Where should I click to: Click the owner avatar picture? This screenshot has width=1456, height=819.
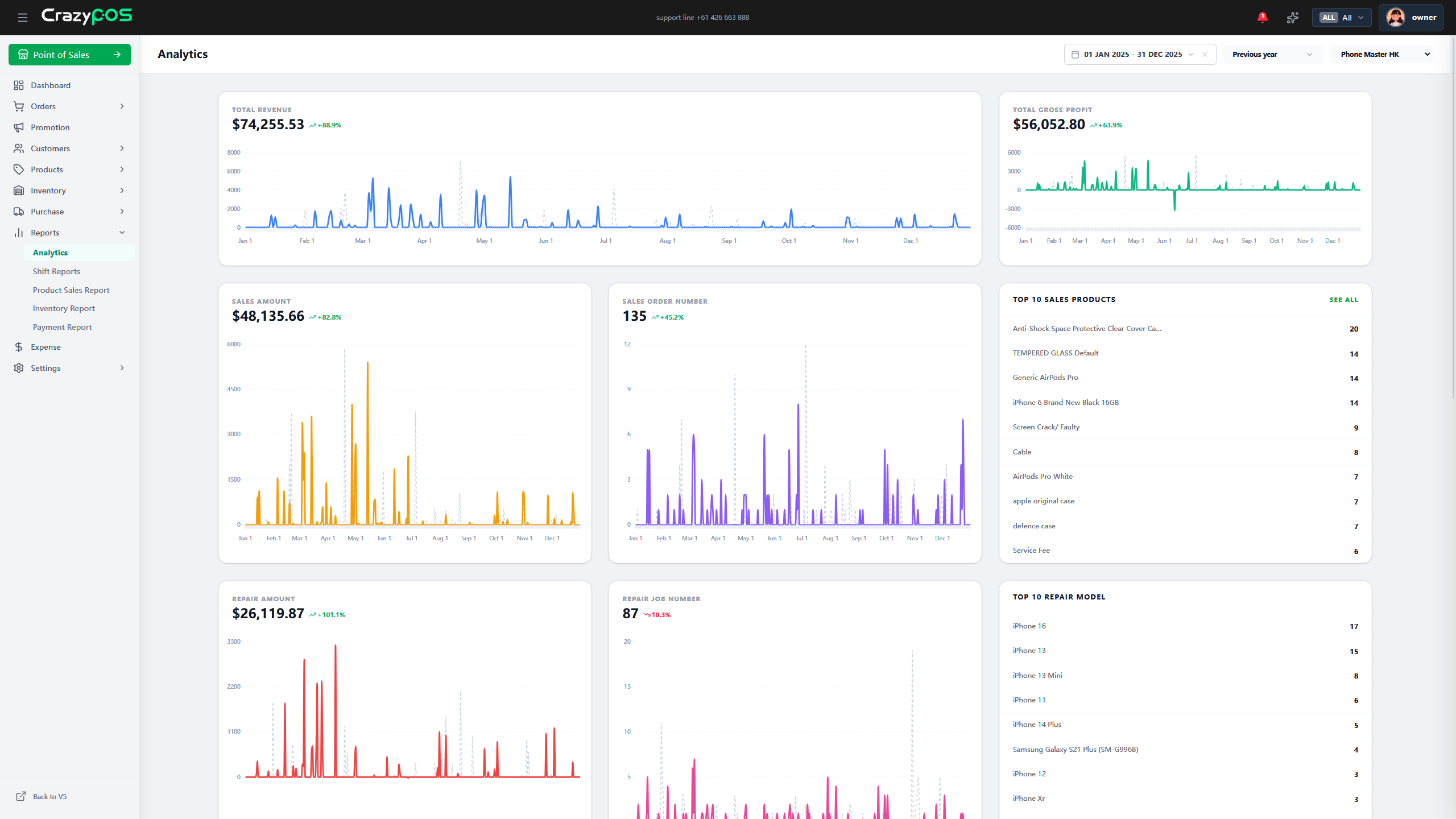(1396, 18)
